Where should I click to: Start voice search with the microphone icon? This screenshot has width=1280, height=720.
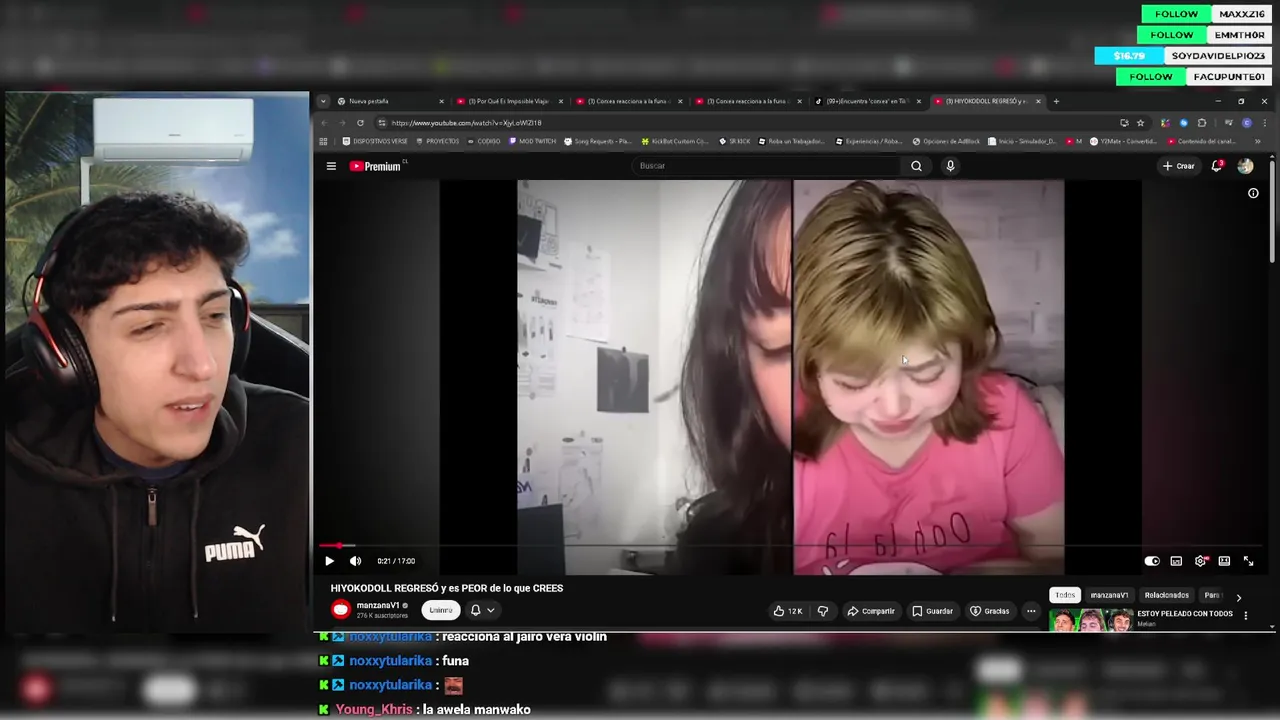[x=950, y=166]
